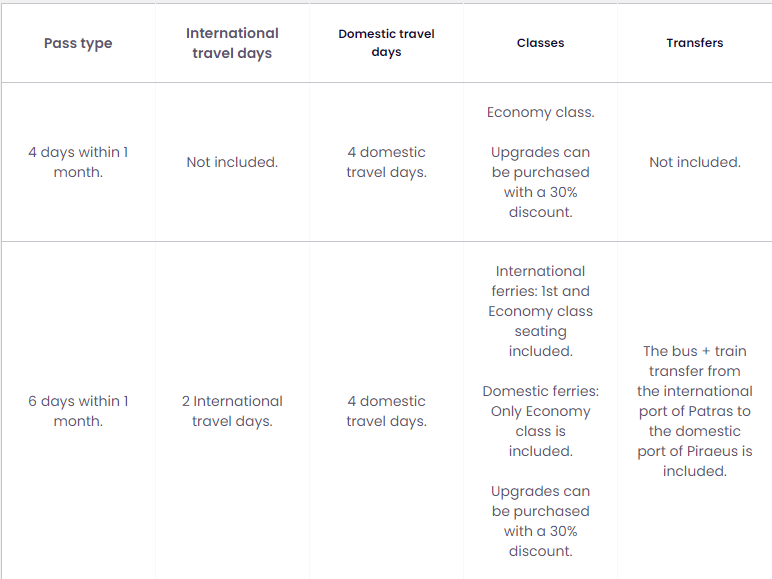
Task: Select domestic travel days cell for 4-day pass
Action: coord(386,162)
